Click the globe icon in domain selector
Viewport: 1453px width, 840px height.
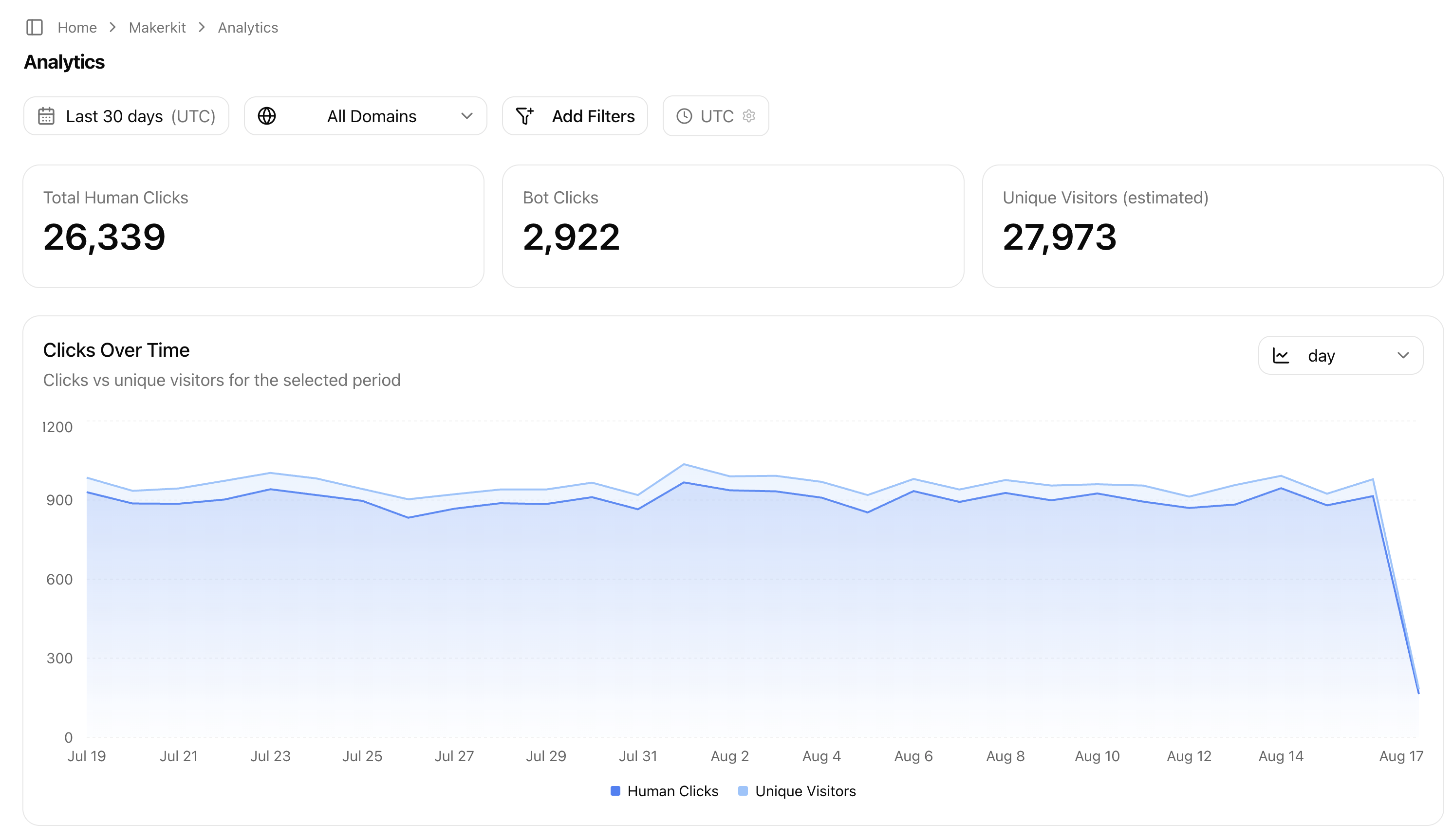coord(266,116)
